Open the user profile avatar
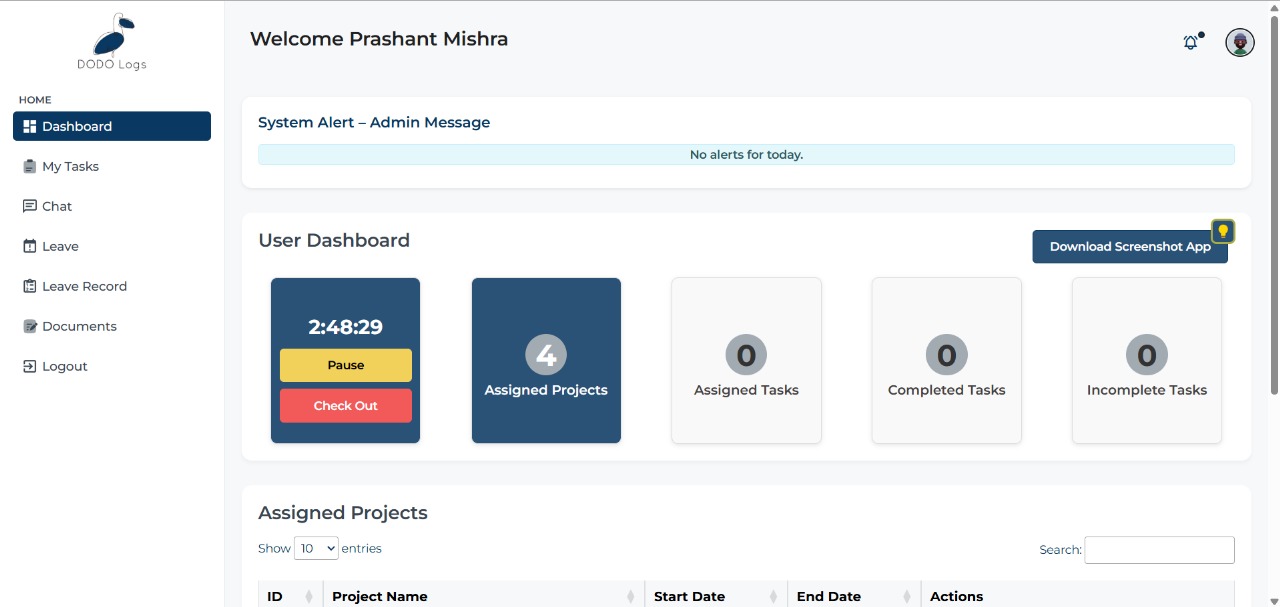 [1240, 43]
